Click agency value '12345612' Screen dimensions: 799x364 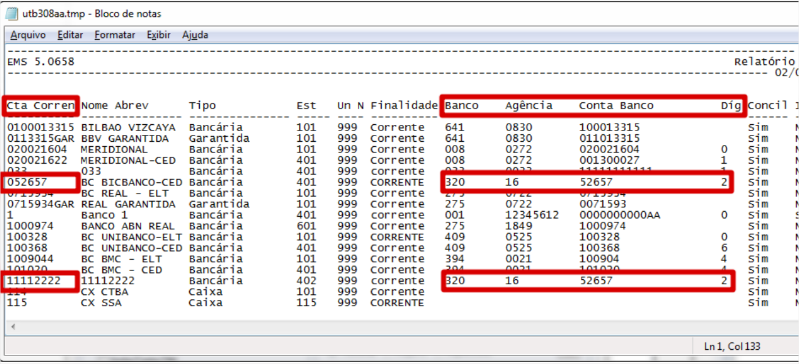point(532,215)
